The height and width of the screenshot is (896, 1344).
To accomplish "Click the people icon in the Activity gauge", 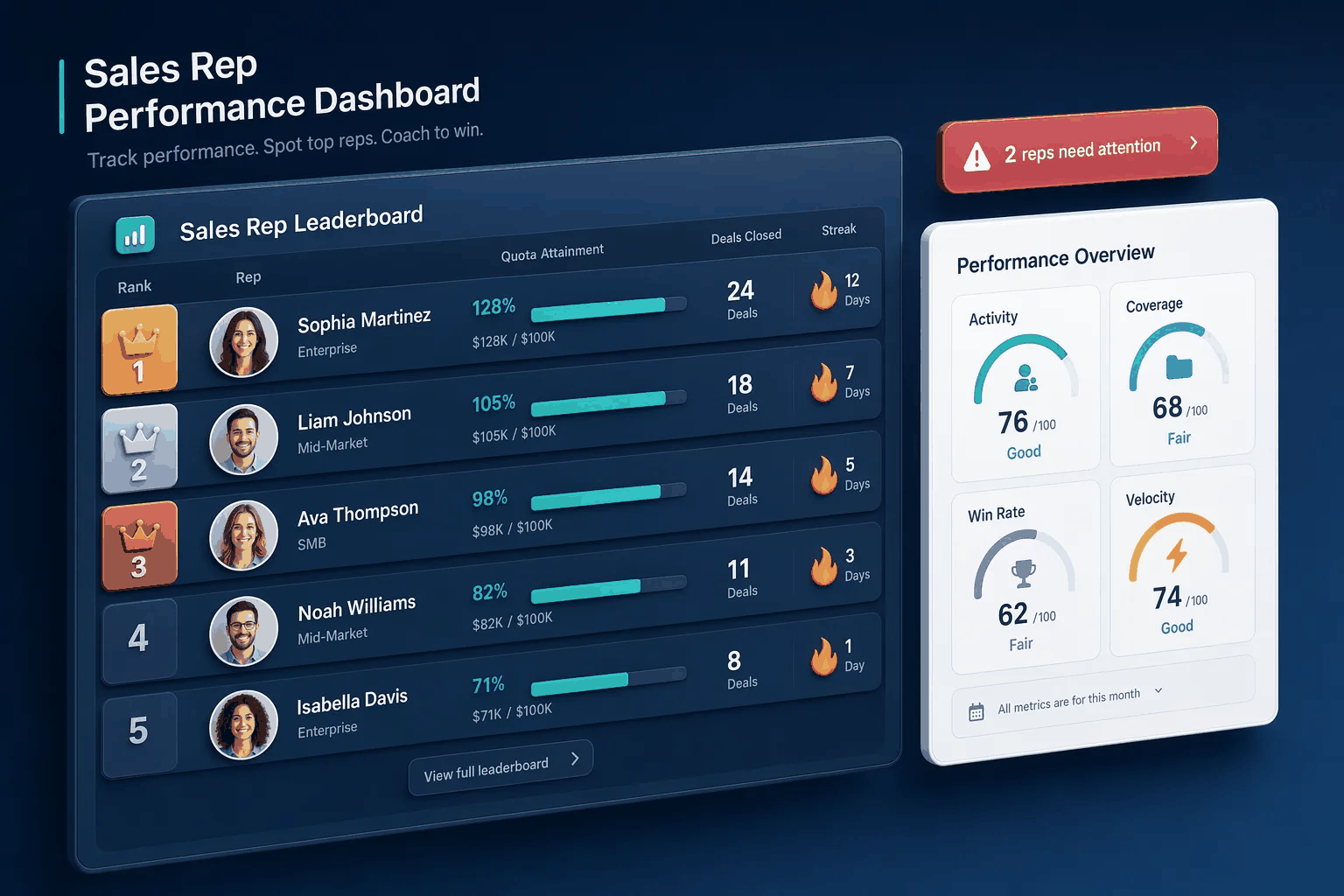I will 1025,378.
